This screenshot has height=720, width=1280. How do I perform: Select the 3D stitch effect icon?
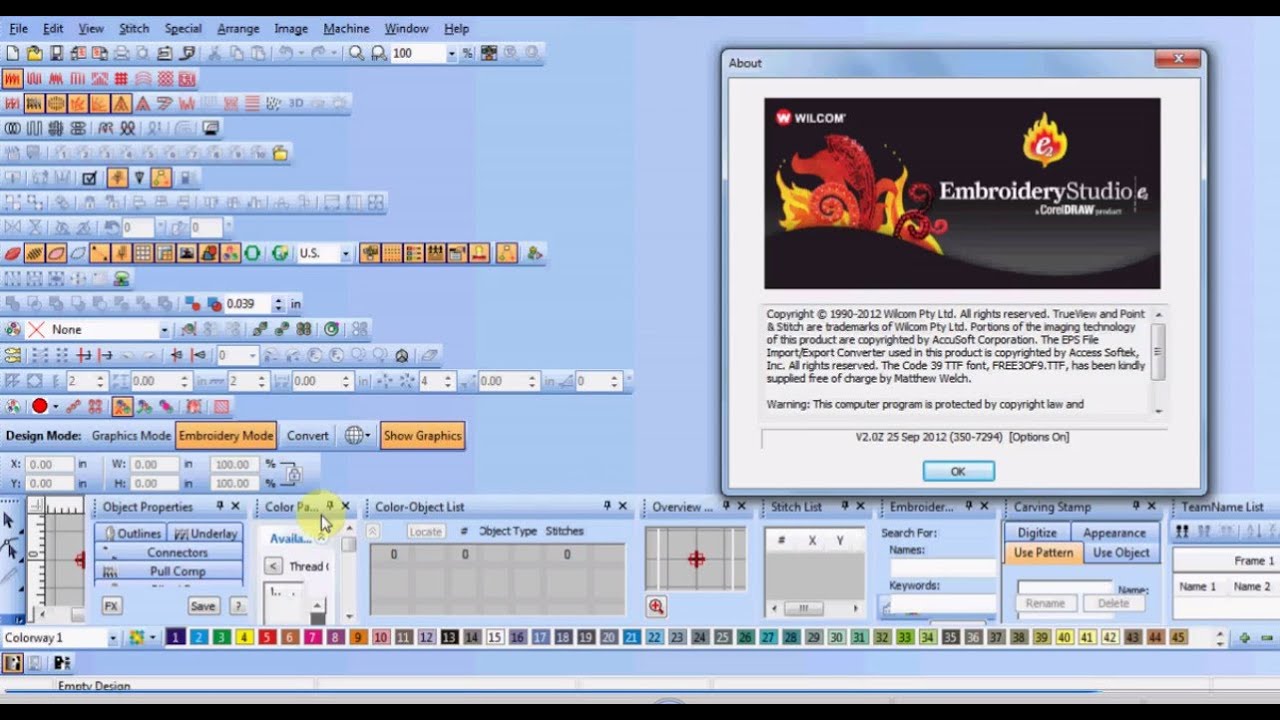296,103
